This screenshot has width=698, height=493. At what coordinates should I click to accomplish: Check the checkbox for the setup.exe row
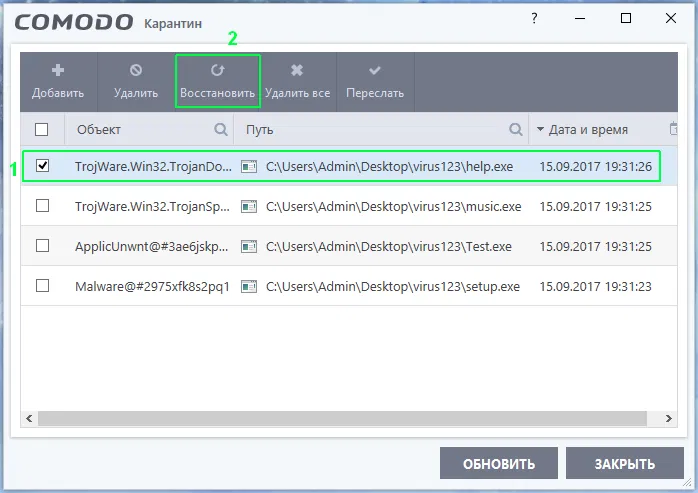[x=42, y=285]
